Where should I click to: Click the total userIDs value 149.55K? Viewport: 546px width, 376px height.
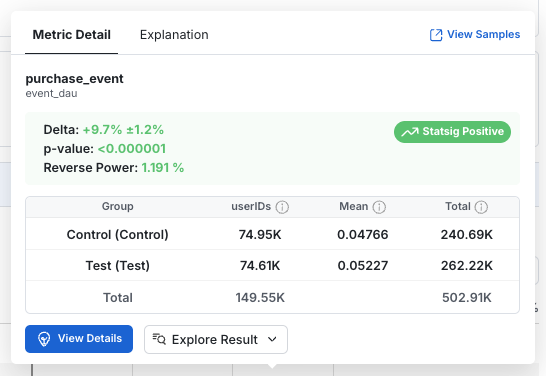pos(260,298)
